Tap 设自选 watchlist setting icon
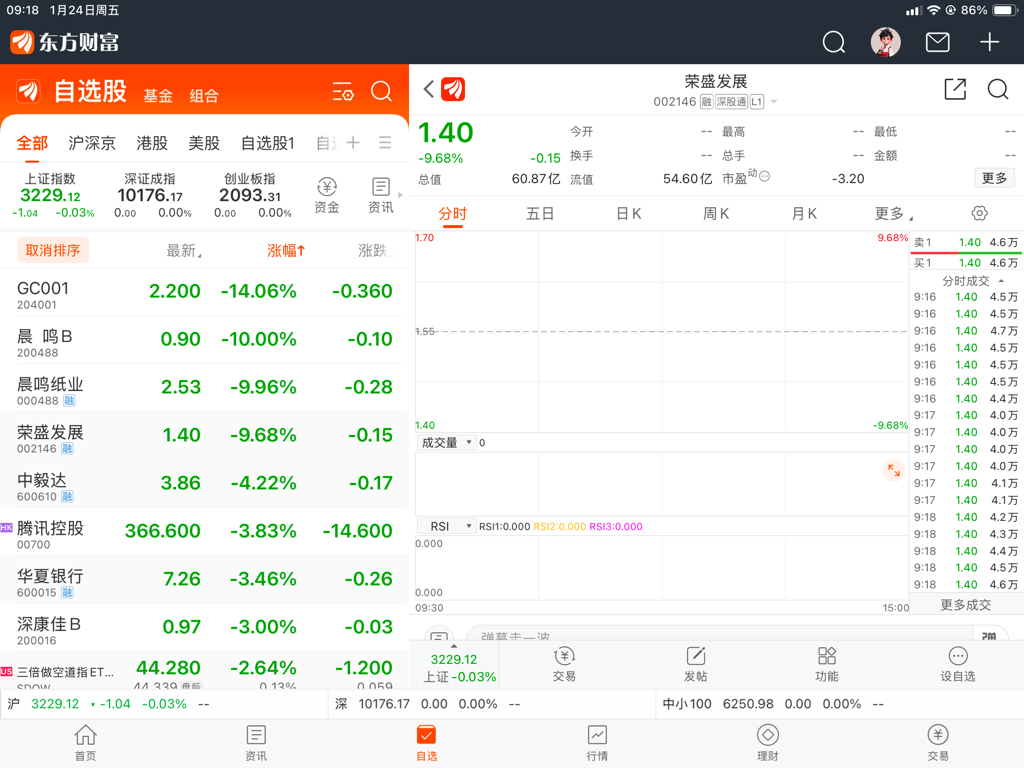This screenshot has height=768, width=1024. point(957,664)
